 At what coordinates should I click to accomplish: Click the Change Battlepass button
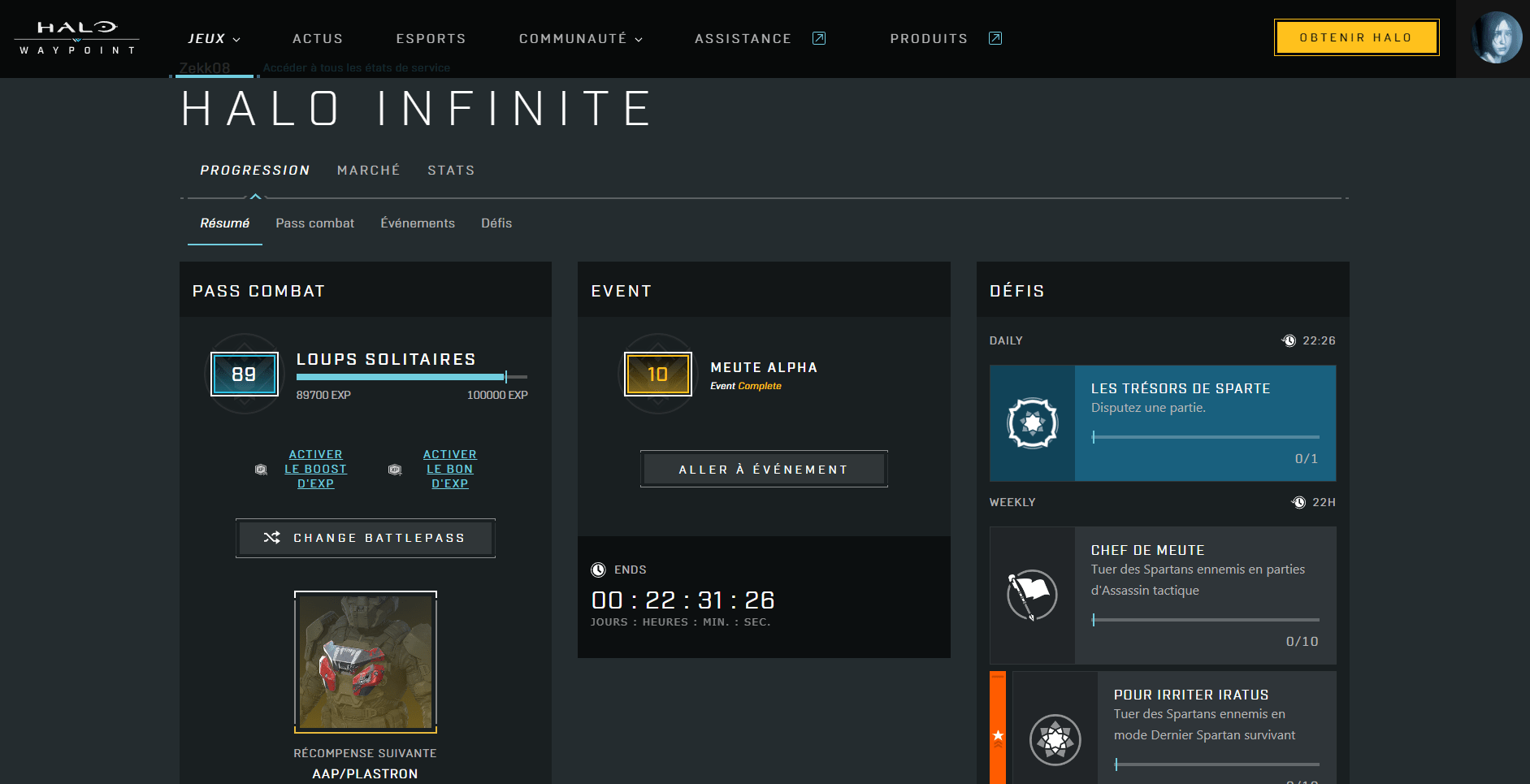(x=366, y=538)
